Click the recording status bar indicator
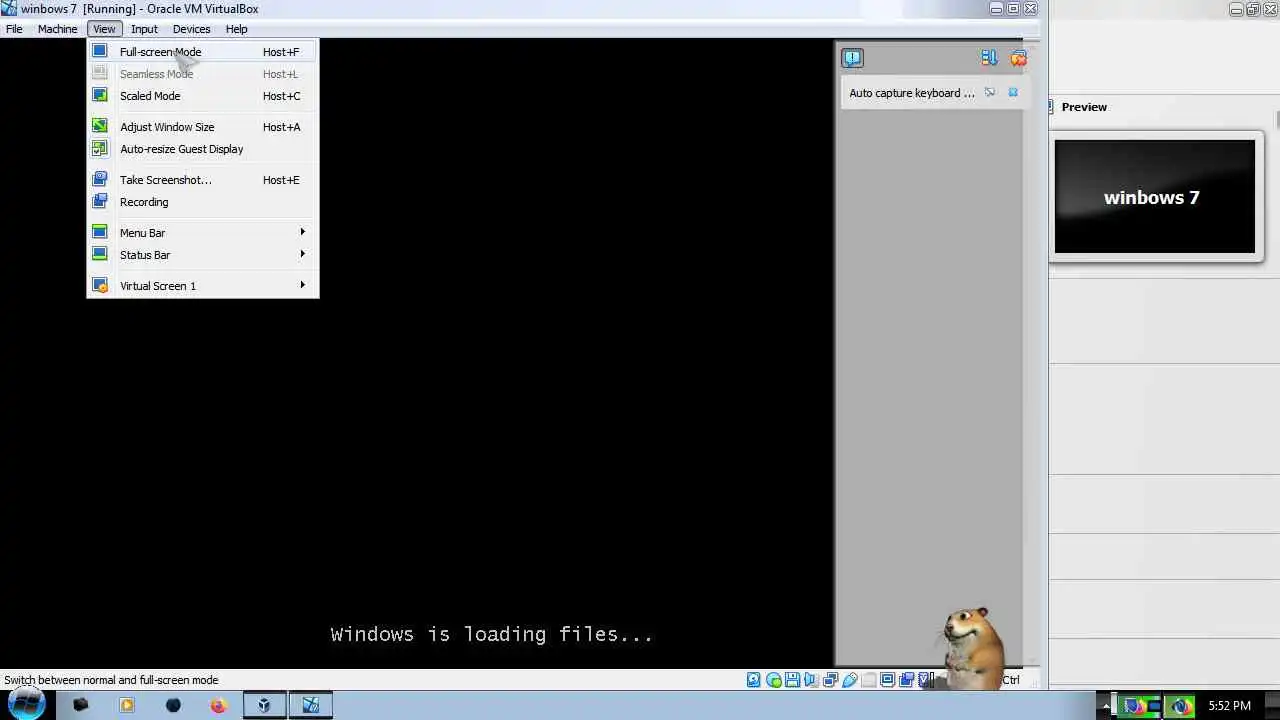 [x=906, y=680]
